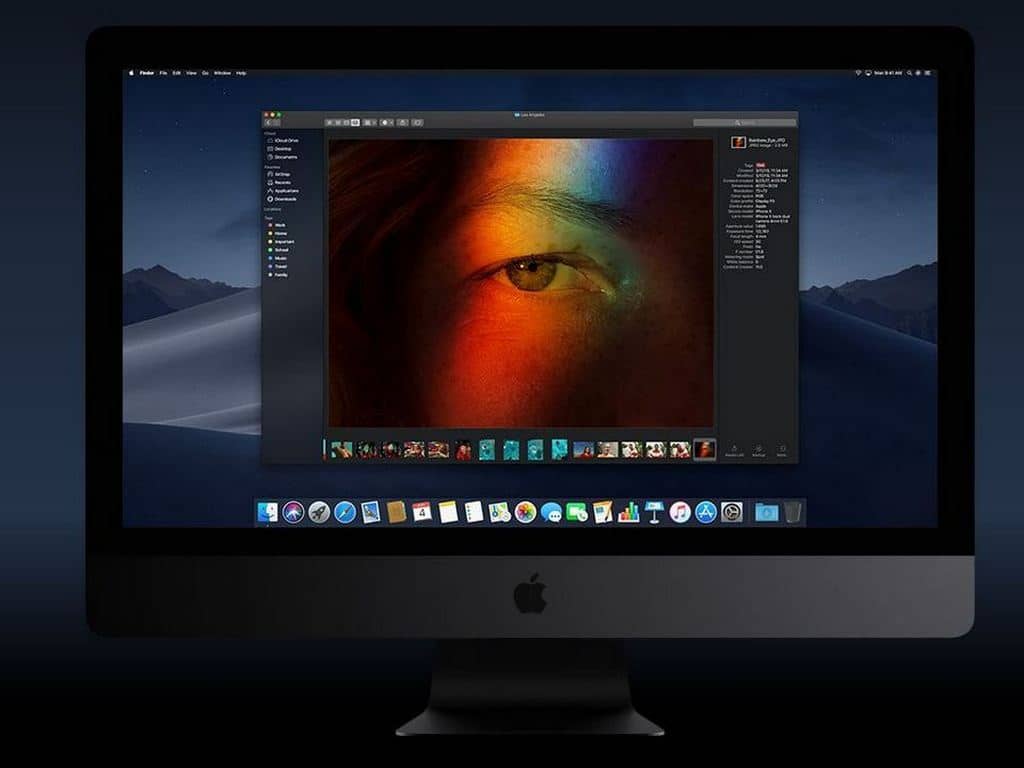Open iCloud Drive in the sidebar

point(282,140)
